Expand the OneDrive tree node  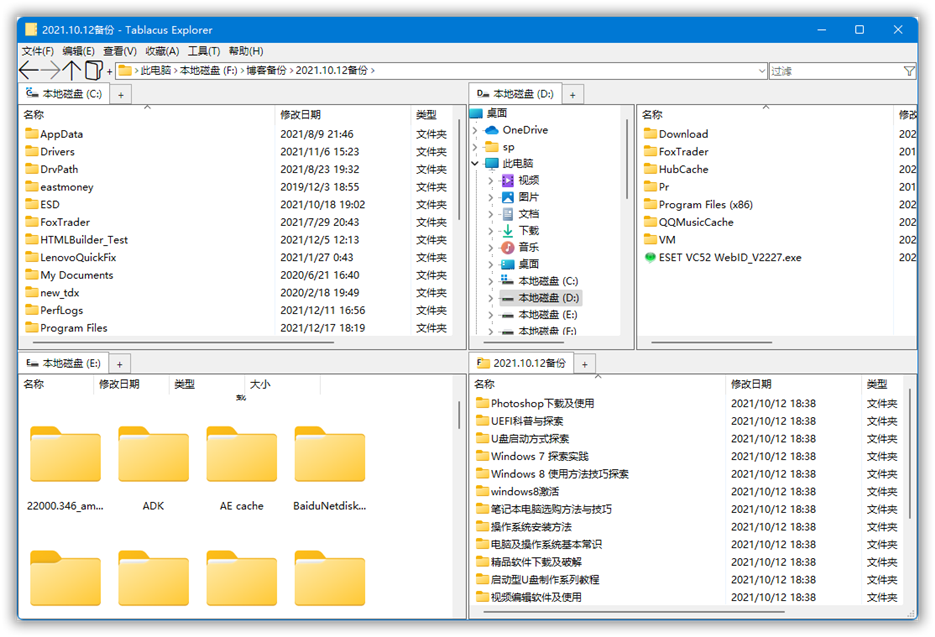(475, 130)
